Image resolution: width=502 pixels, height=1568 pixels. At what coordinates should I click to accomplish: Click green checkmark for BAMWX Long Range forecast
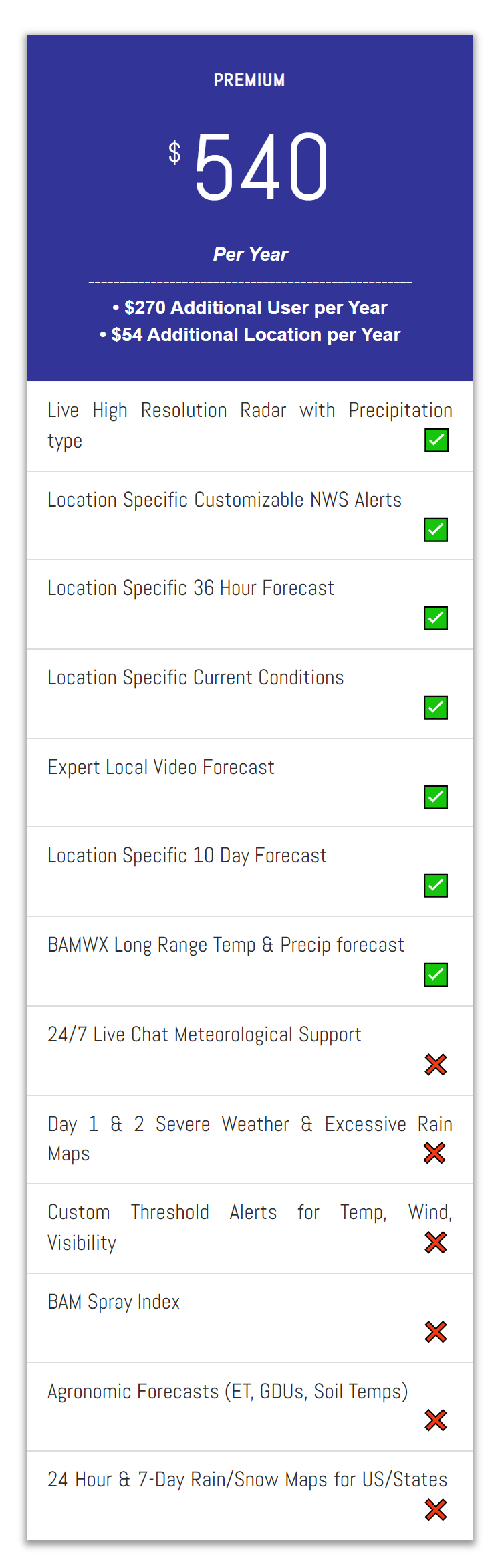(x=436, y=975)
